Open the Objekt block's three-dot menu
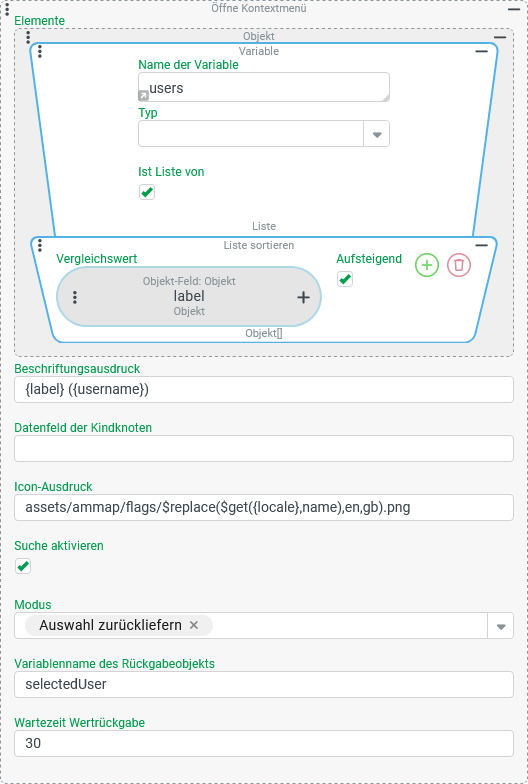 pos(28,38)
